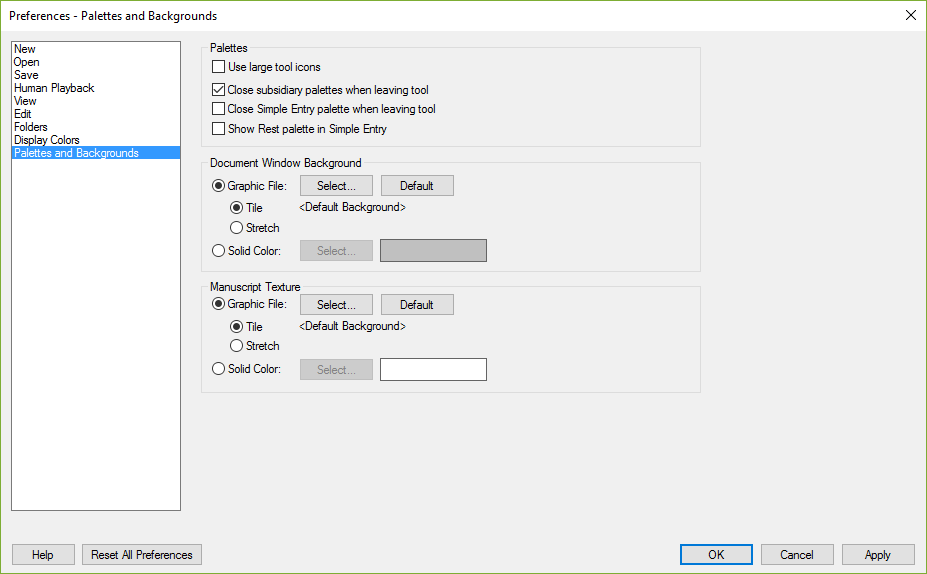927x574 pixels.
Task: Cancel the preferences dialog
Action: tap(797, 554)
